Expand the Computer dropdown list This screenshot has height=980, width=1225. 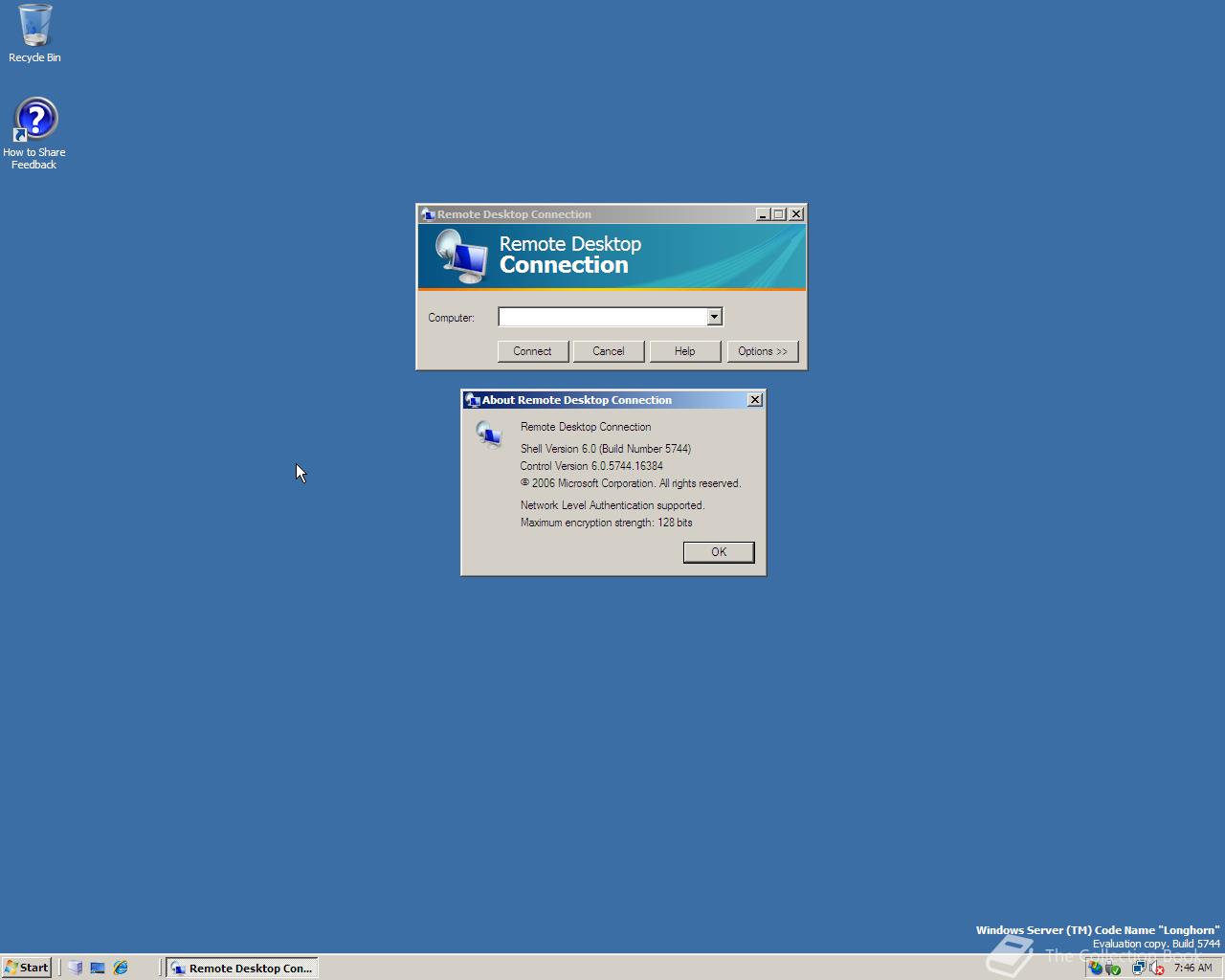point(714,317)
